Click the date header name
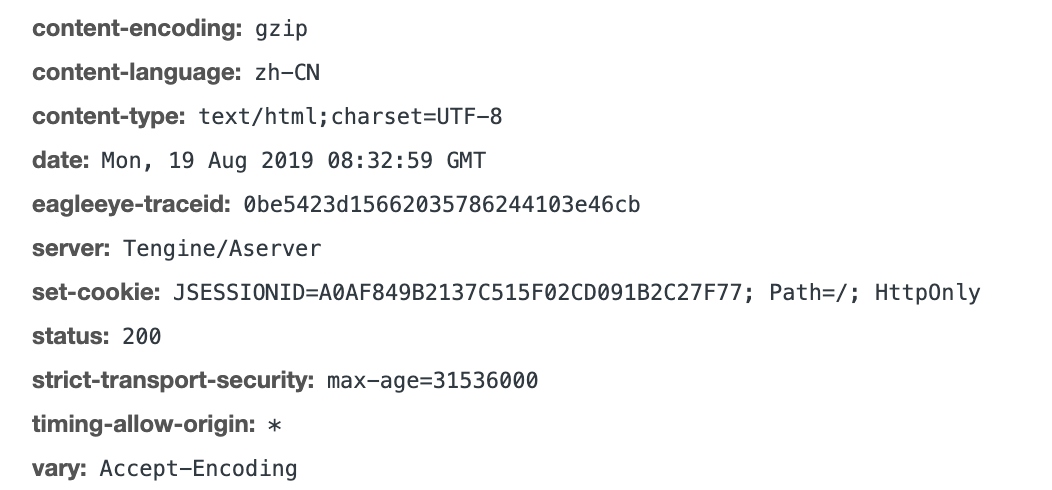The height and width of the screenshot is (490, 1052). (61, 161)
